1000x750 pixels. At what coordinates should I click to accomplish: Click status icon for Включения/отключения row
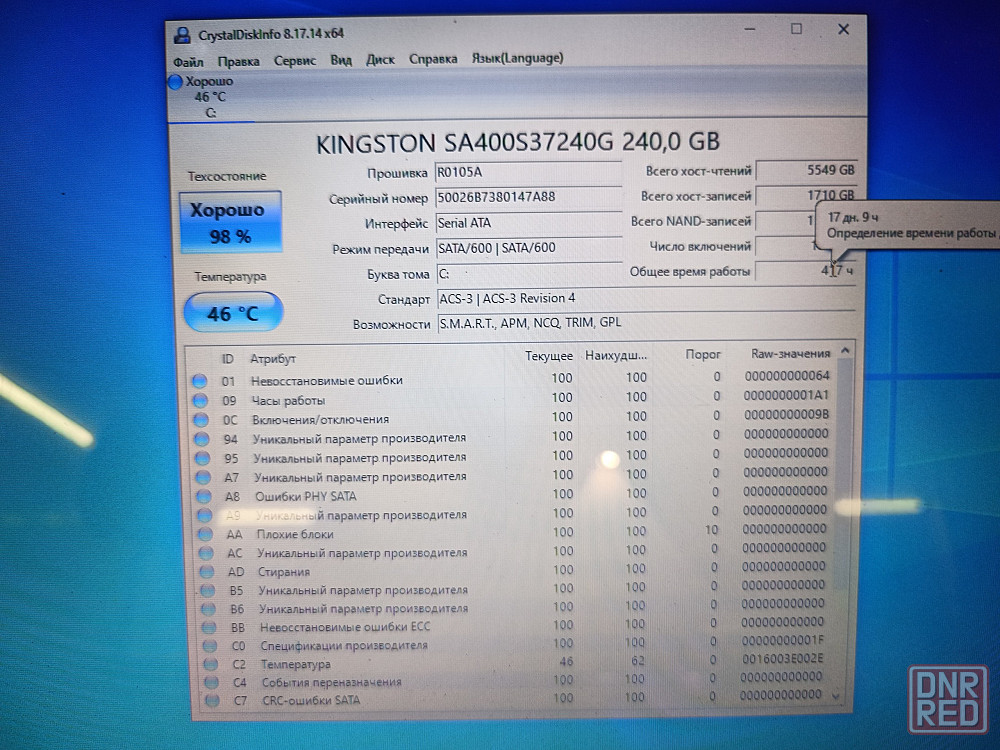click(200, 419)
